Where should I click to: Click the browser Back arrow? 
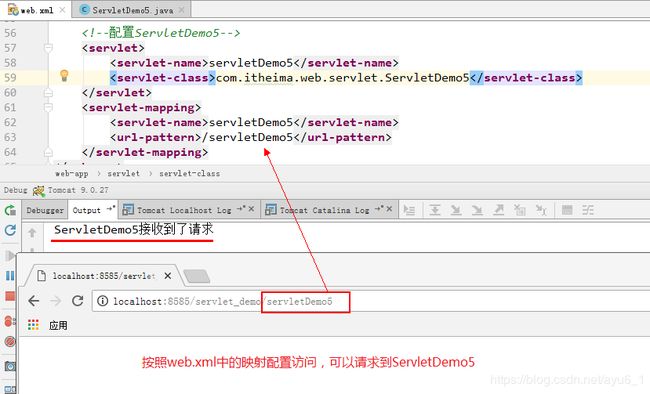34,301
